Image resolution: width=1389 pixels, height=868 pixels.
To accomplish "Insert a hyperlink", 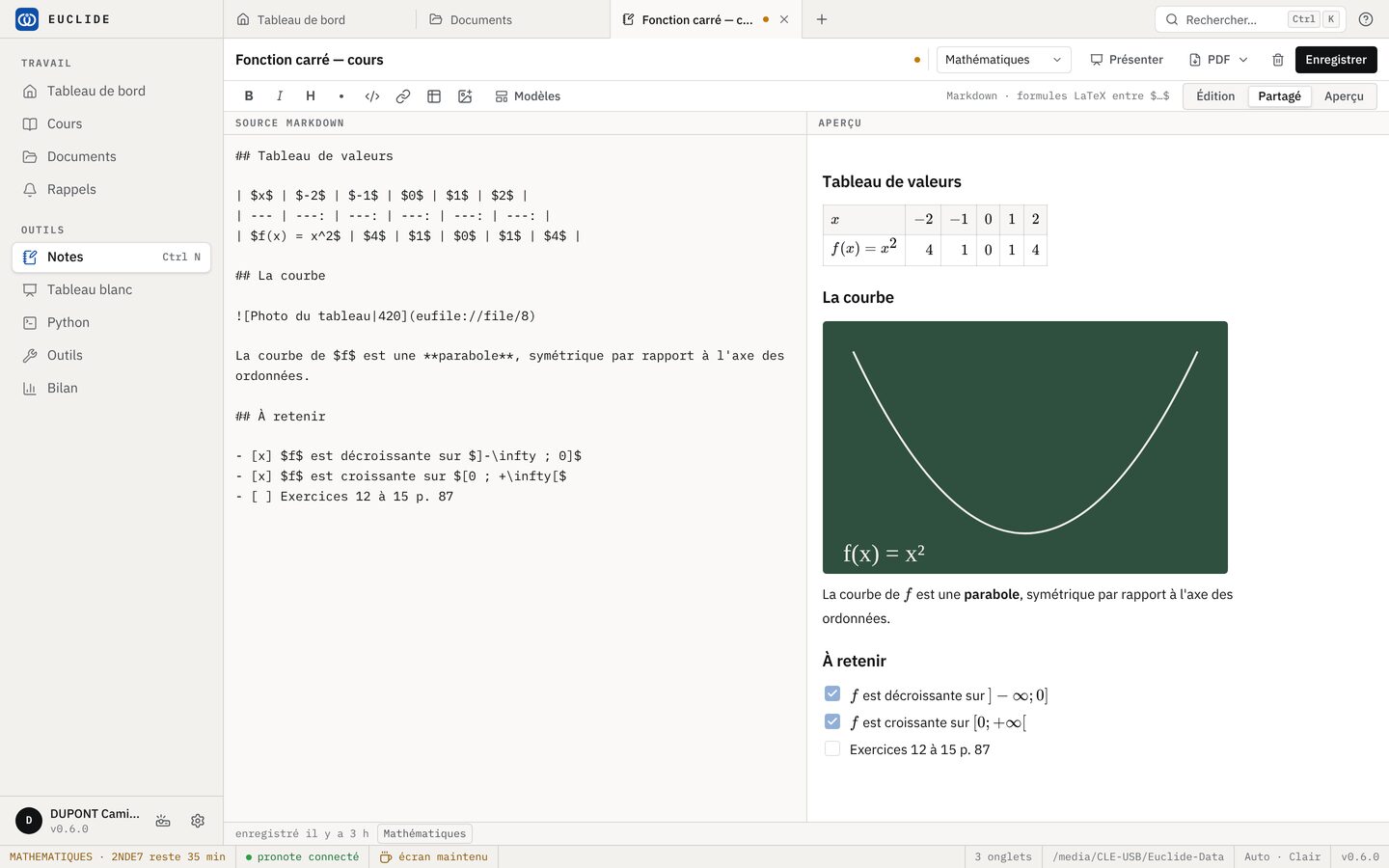I will [x=403, y=96].
